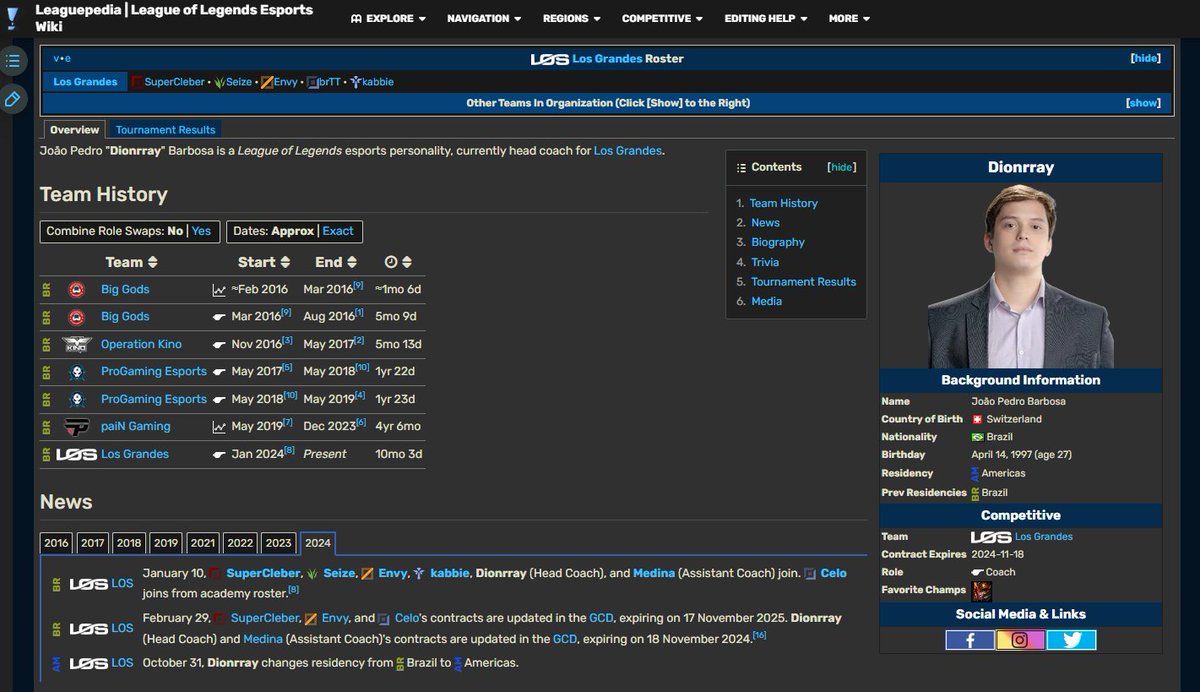This screenshot has width=1200, height=692.
Task: Jump to Media in Contents
Action: (x=767, y=301)
